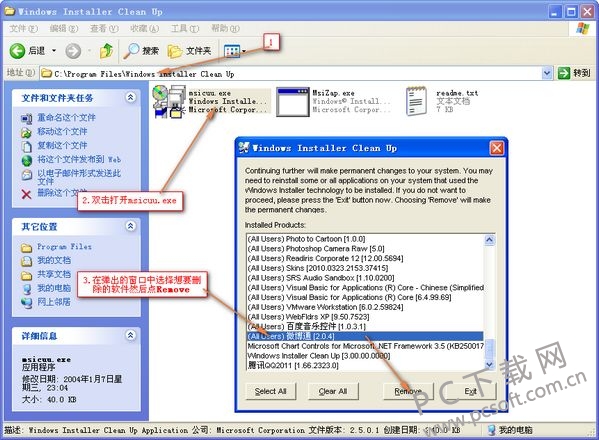The width and height of the screenshot is (599, 440).
Task: Toggle the Folders pane button
Action: click(189, 51)
